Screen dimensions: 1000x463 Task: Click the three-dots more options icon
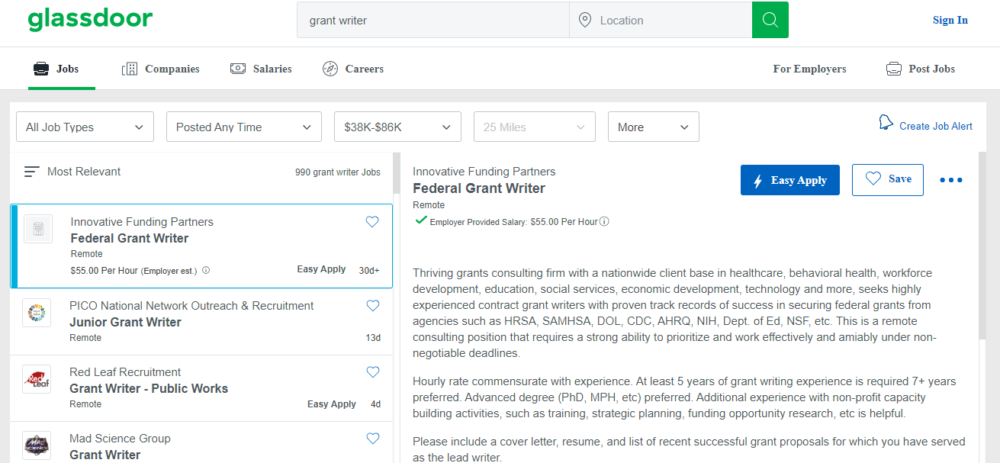(x=951, y=180)
